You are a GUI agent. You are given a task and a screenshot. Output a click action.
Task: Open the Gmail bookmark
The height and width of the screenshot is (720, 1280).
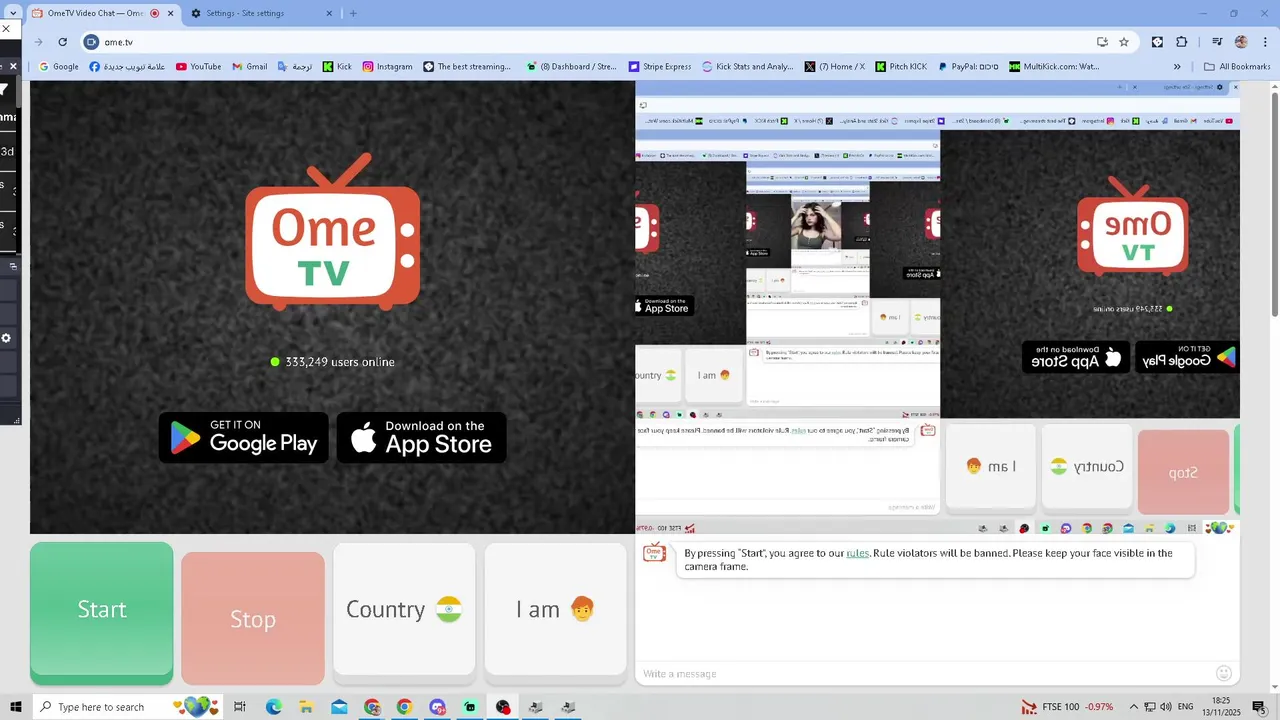pos(249,67)
